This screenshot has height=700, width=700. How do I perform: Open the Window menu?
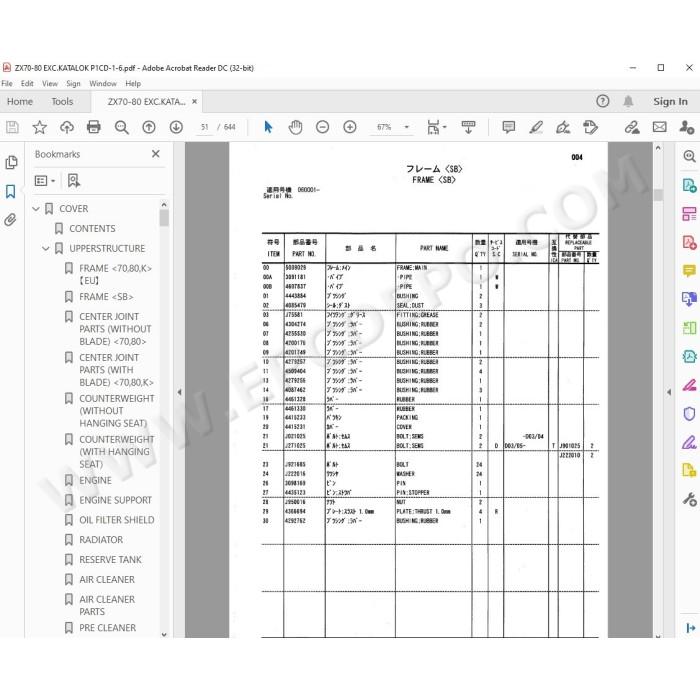[x=103, y=83]
